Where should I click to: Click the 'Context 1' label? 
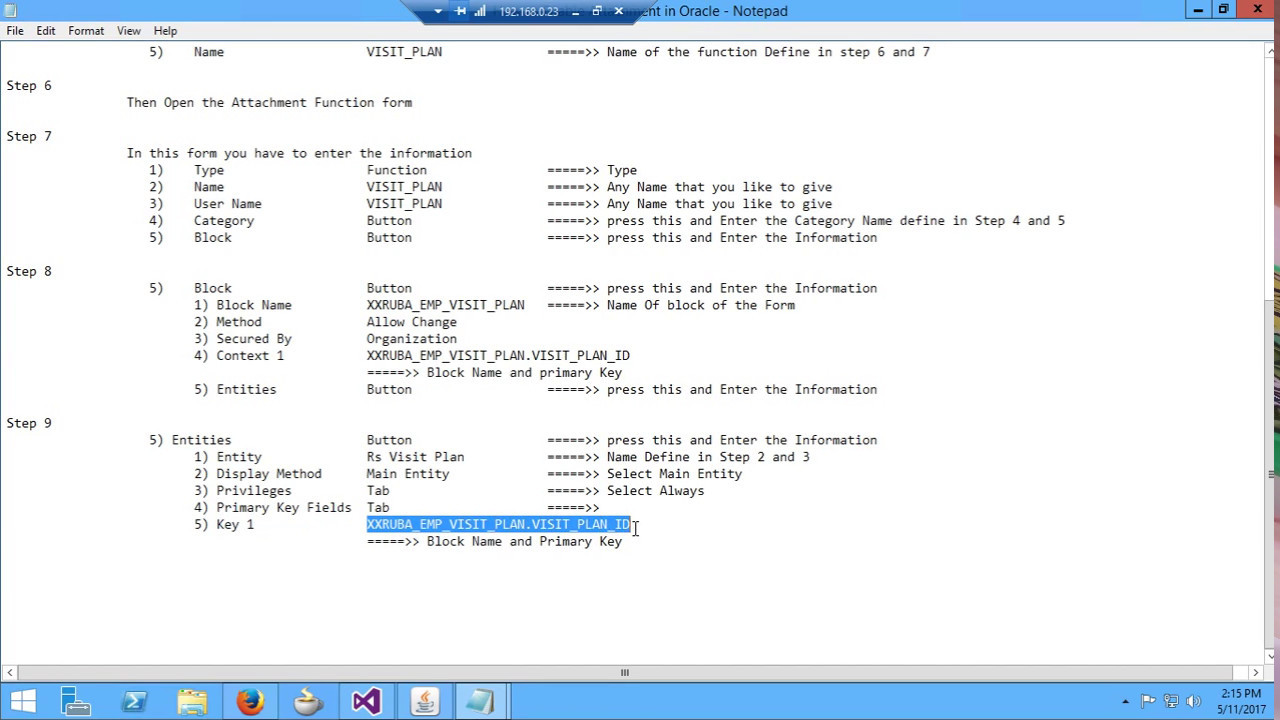coord(250,356)
